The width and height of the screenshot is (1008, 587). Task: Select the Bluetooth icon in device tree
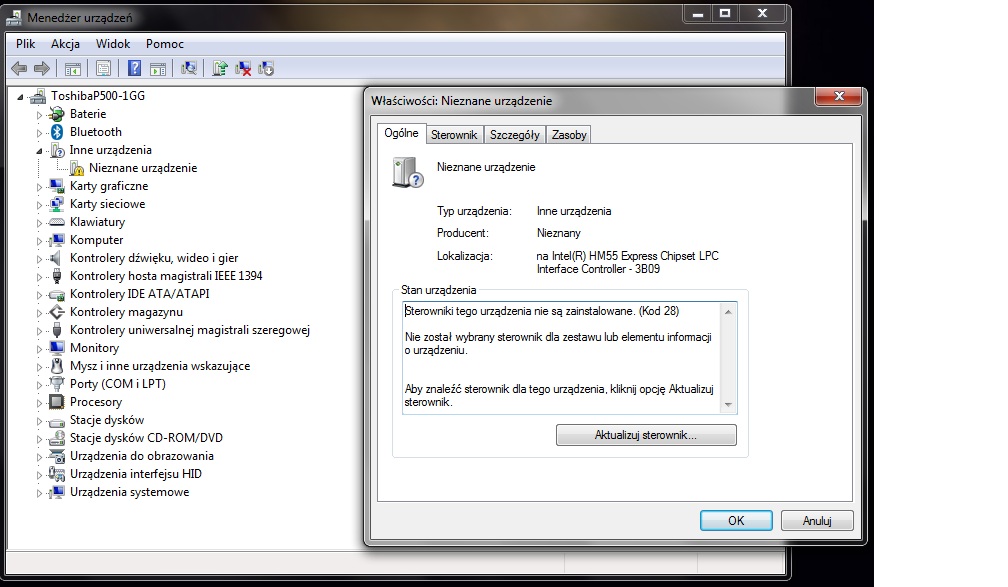[57, 132]
